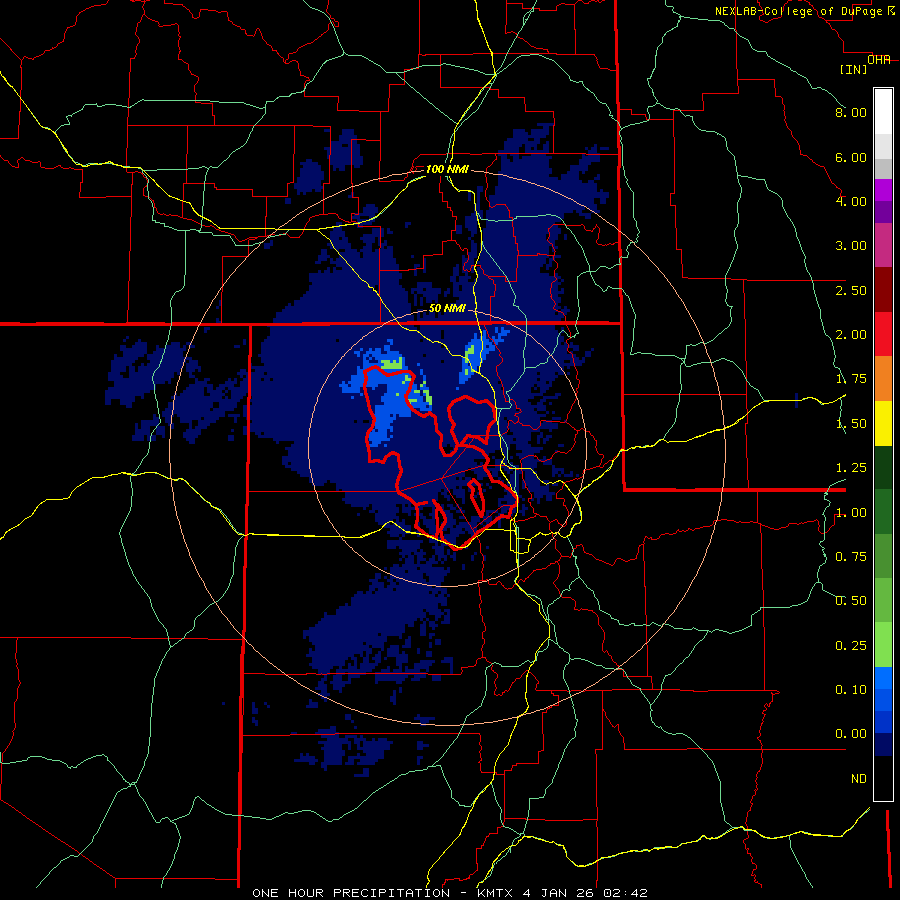
Task: Select the black ND legend swatch
Action: click(883, 778)
